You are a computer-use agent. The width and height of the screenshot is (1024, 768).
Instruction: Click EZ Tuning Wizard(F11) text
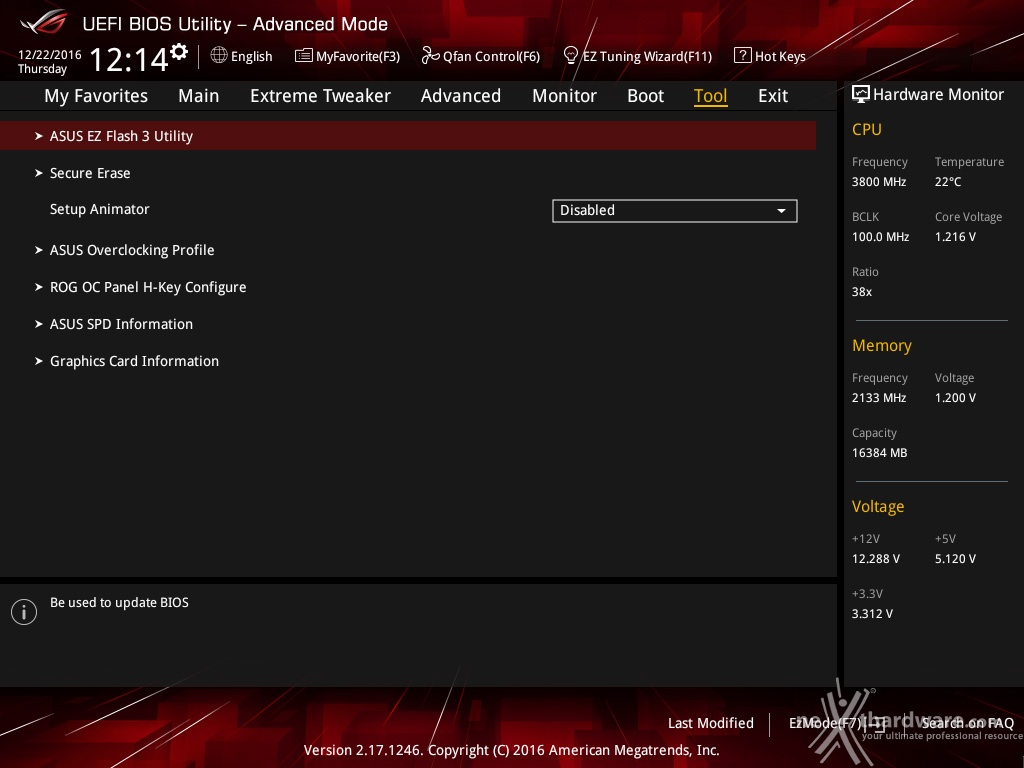[x=647, y=56]
